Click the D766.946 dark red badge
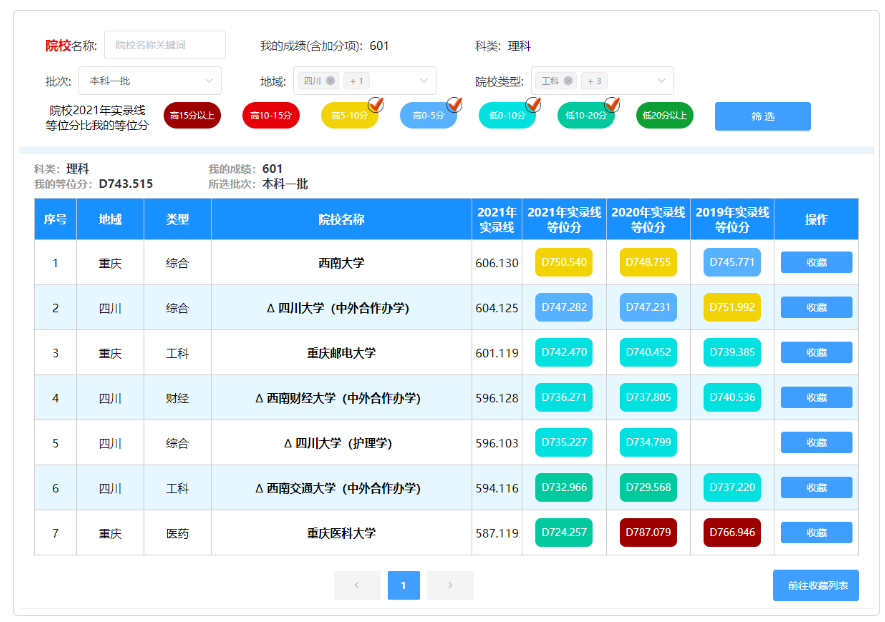885x622 pixels. (732, 532)
